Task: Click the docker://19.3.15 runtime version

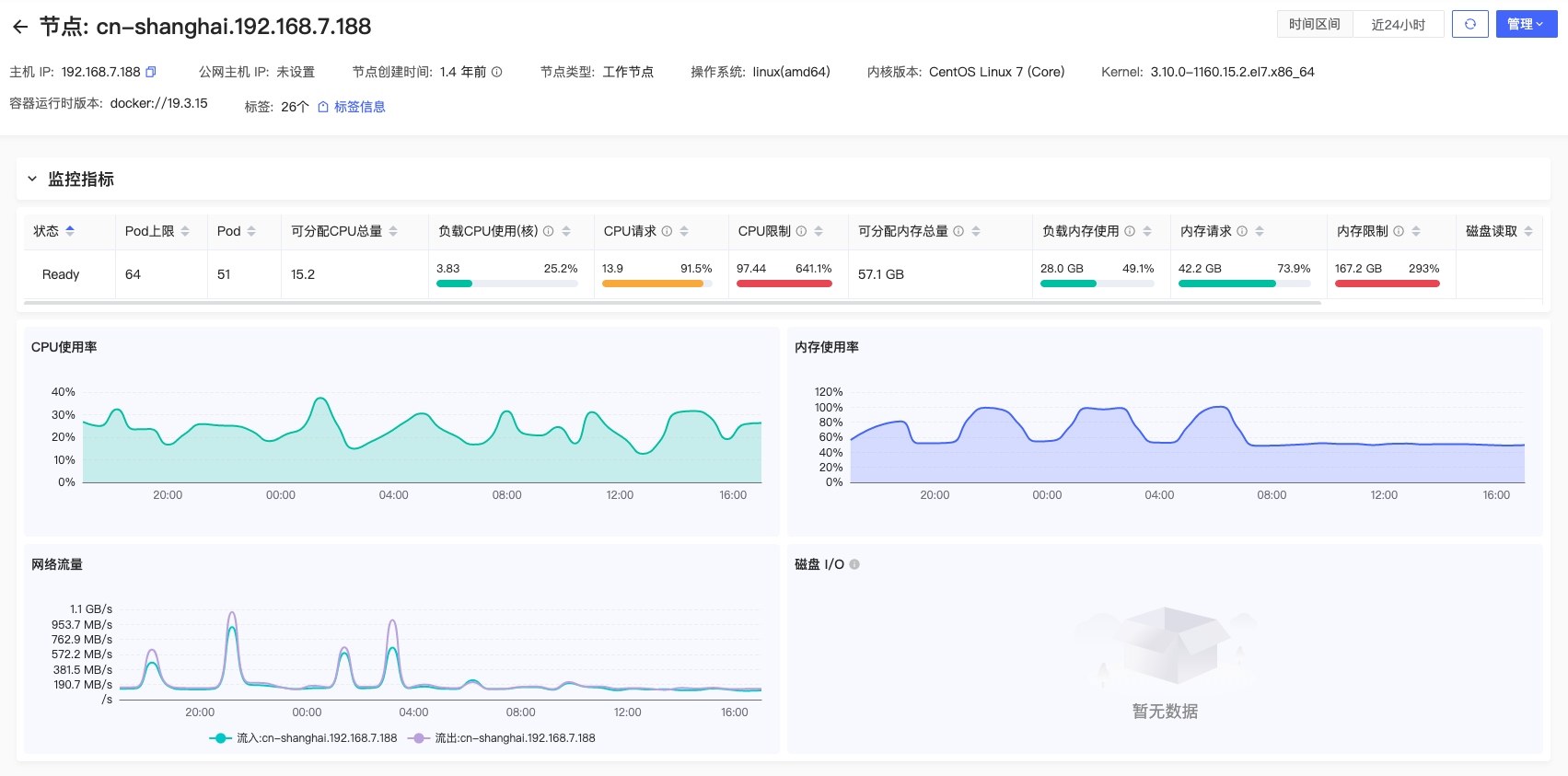Action: (159, 103)
